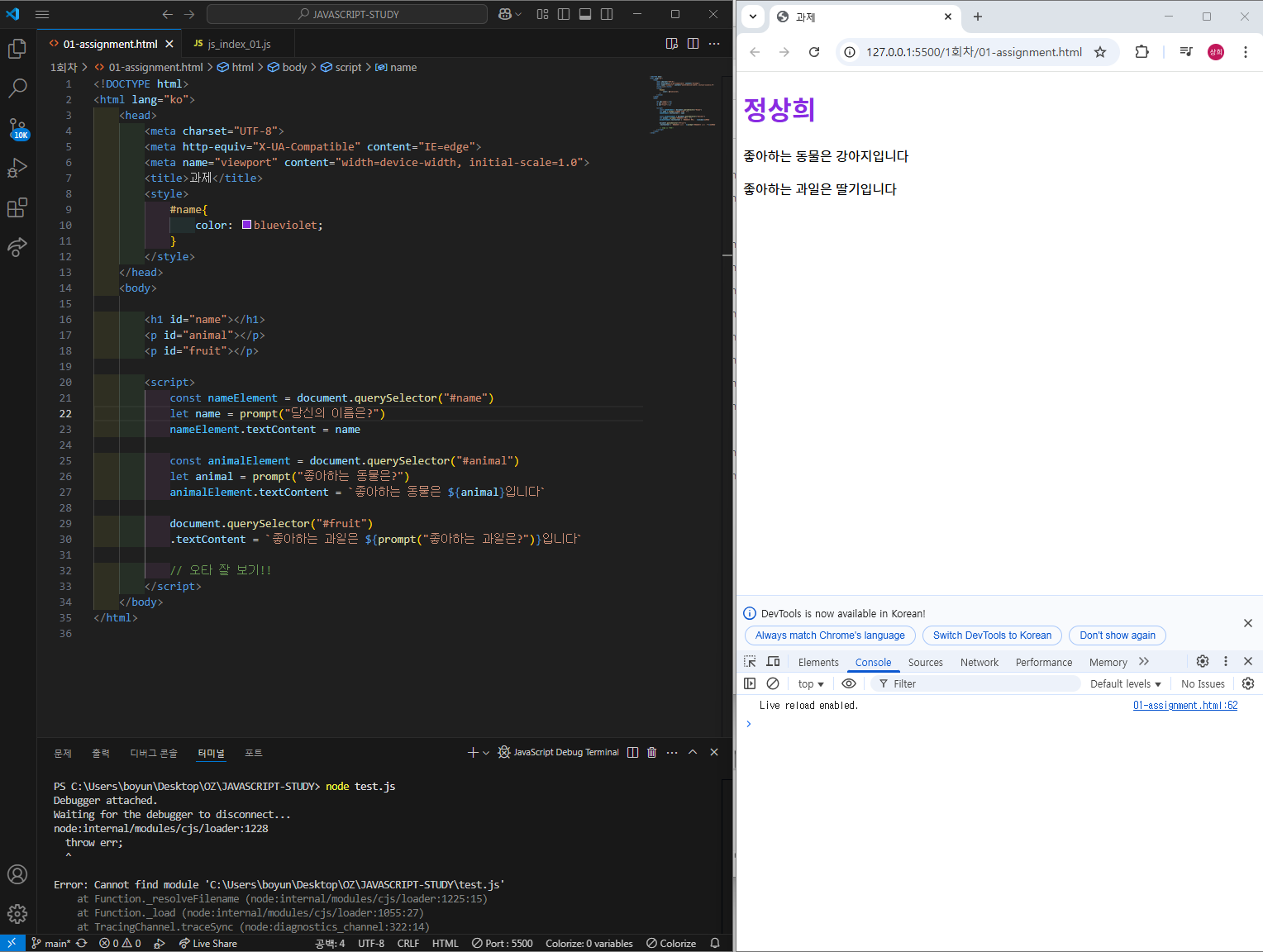This screenshot has height=952, width=1263.
Task: Open the DevTools top context dropdown
Action: click(x=811, y=683)
